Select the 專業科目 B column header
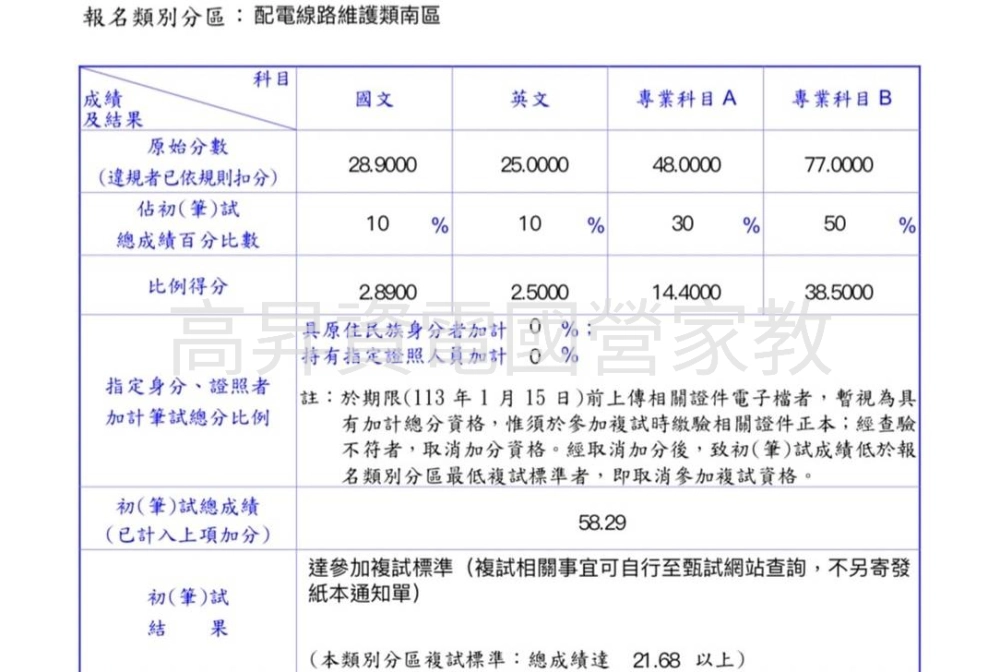The height and width of the screenshot is (672, 1000). click(x=841, y=99)
